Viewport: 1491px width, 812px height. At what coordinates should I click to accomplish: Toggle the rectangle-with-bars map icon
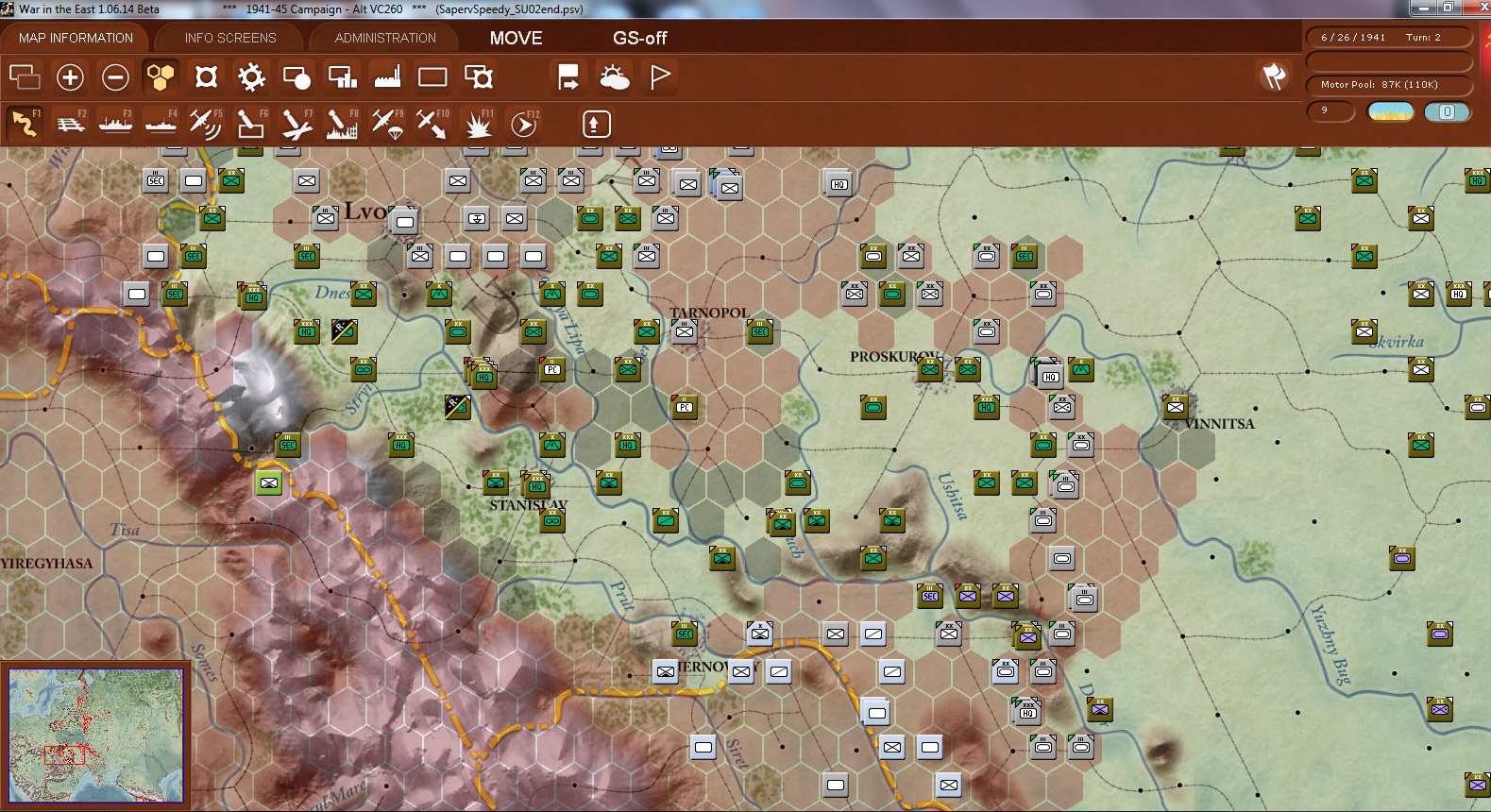[342, 77]
